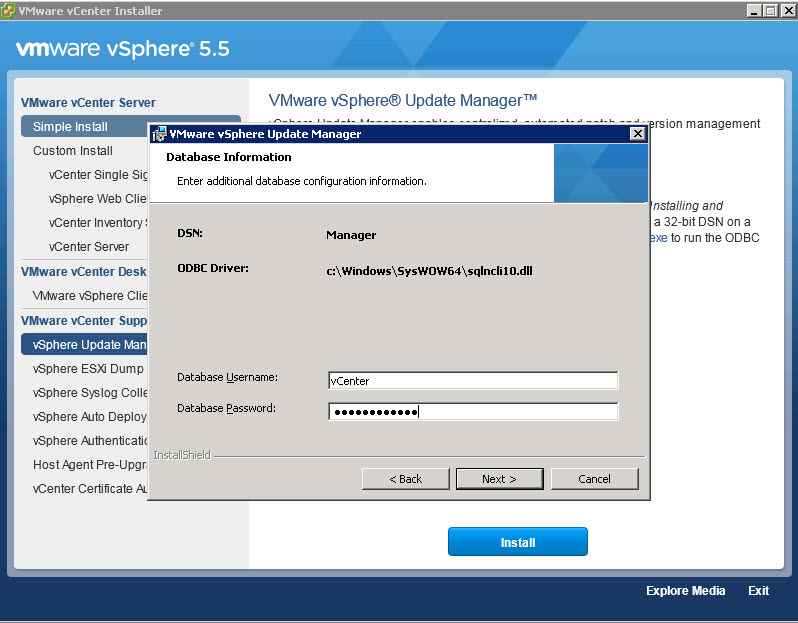Click 'VMware vSphere Update Manager' page title

pos(403,100)
